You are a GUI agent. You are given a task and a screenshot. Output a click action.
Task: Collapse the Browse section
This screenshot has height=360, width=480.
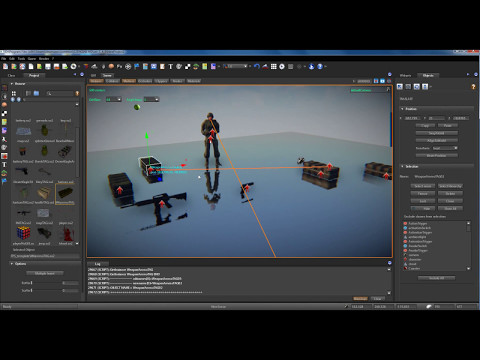click(x=12, y=84)
